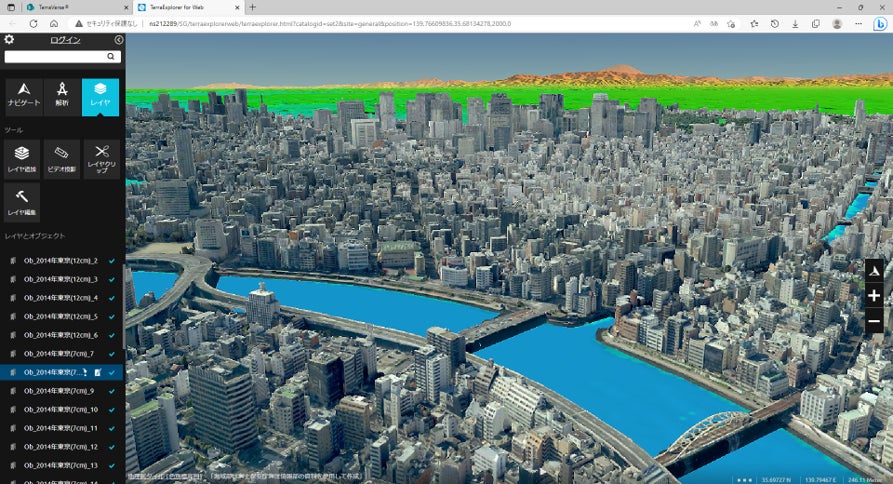Zoom out with the minus button

click(874, 322)
